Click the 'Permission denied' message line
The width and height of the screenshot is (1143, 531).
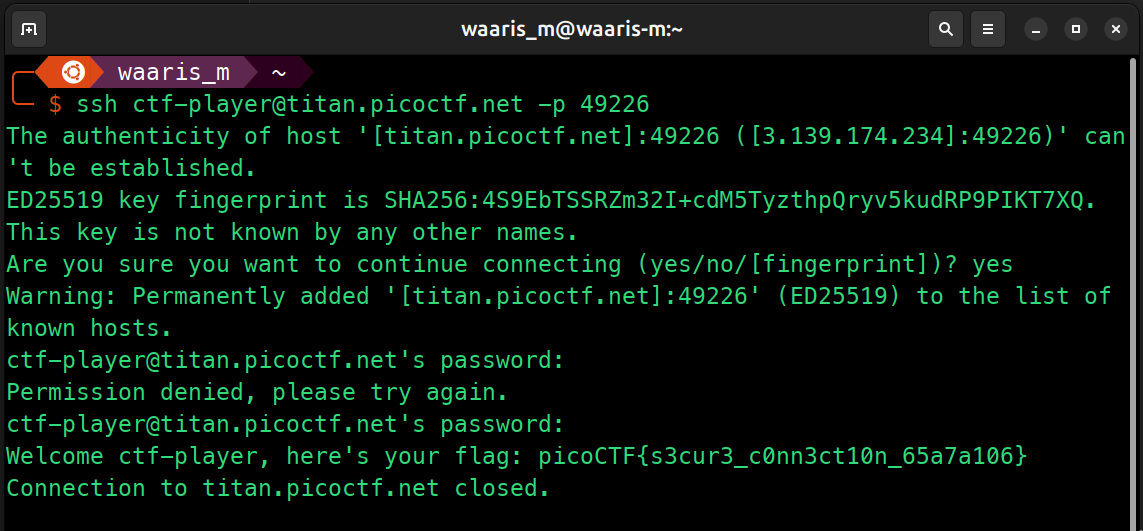click(257, 392)
